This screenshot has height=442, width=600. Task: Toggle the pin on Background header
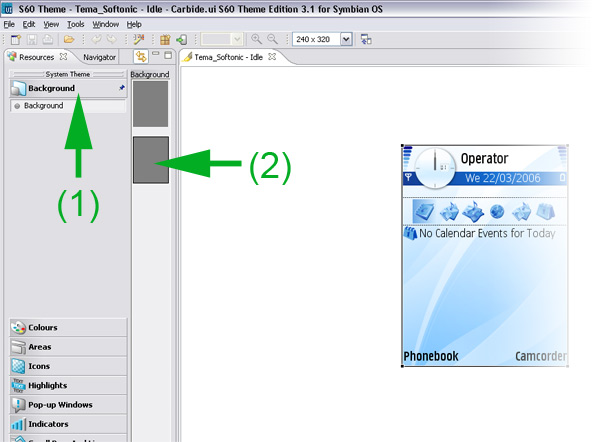(x=122, y=88)
